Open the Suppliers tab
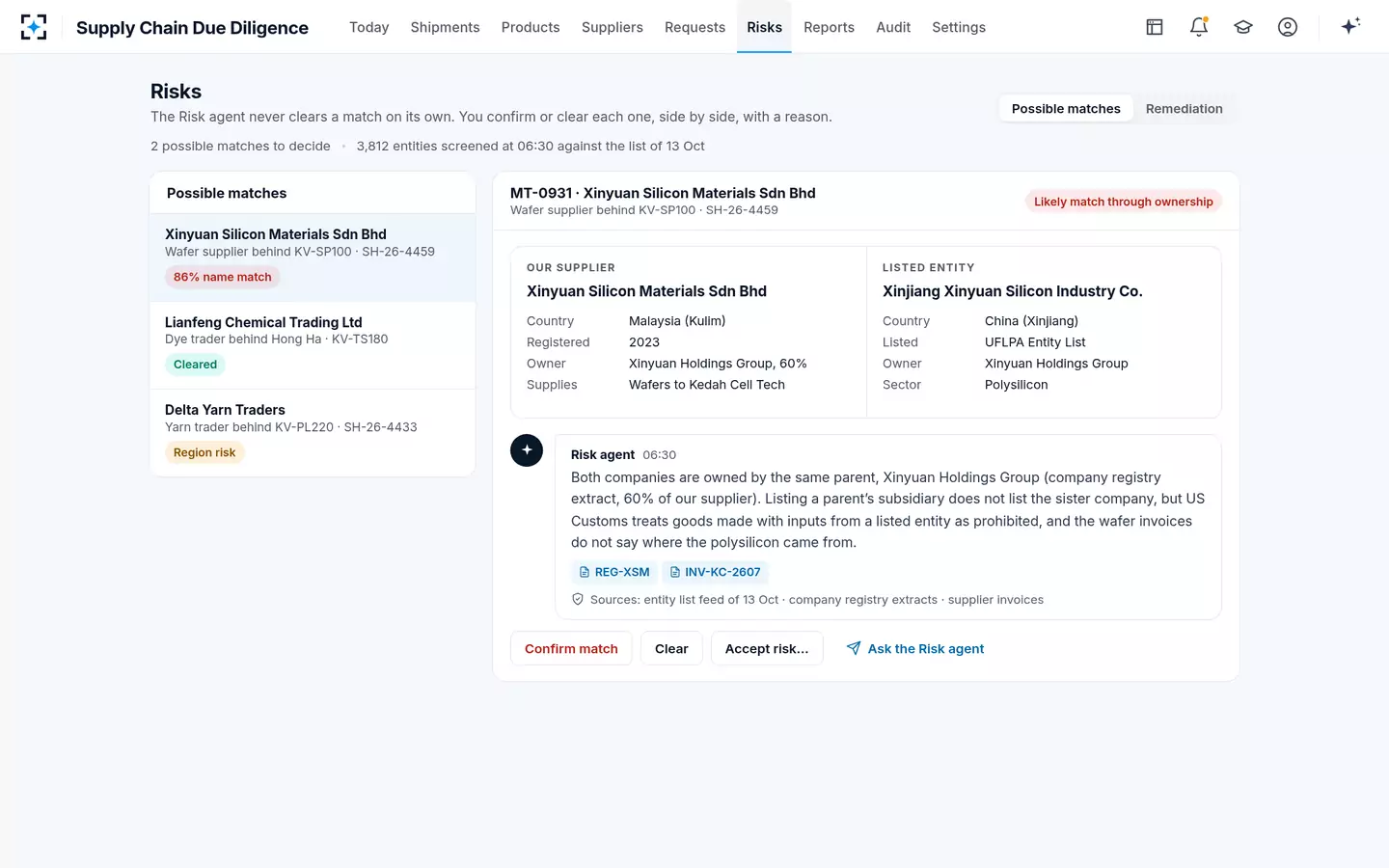This screenshot has width=1389, height=868. click(x=613, y=27)
